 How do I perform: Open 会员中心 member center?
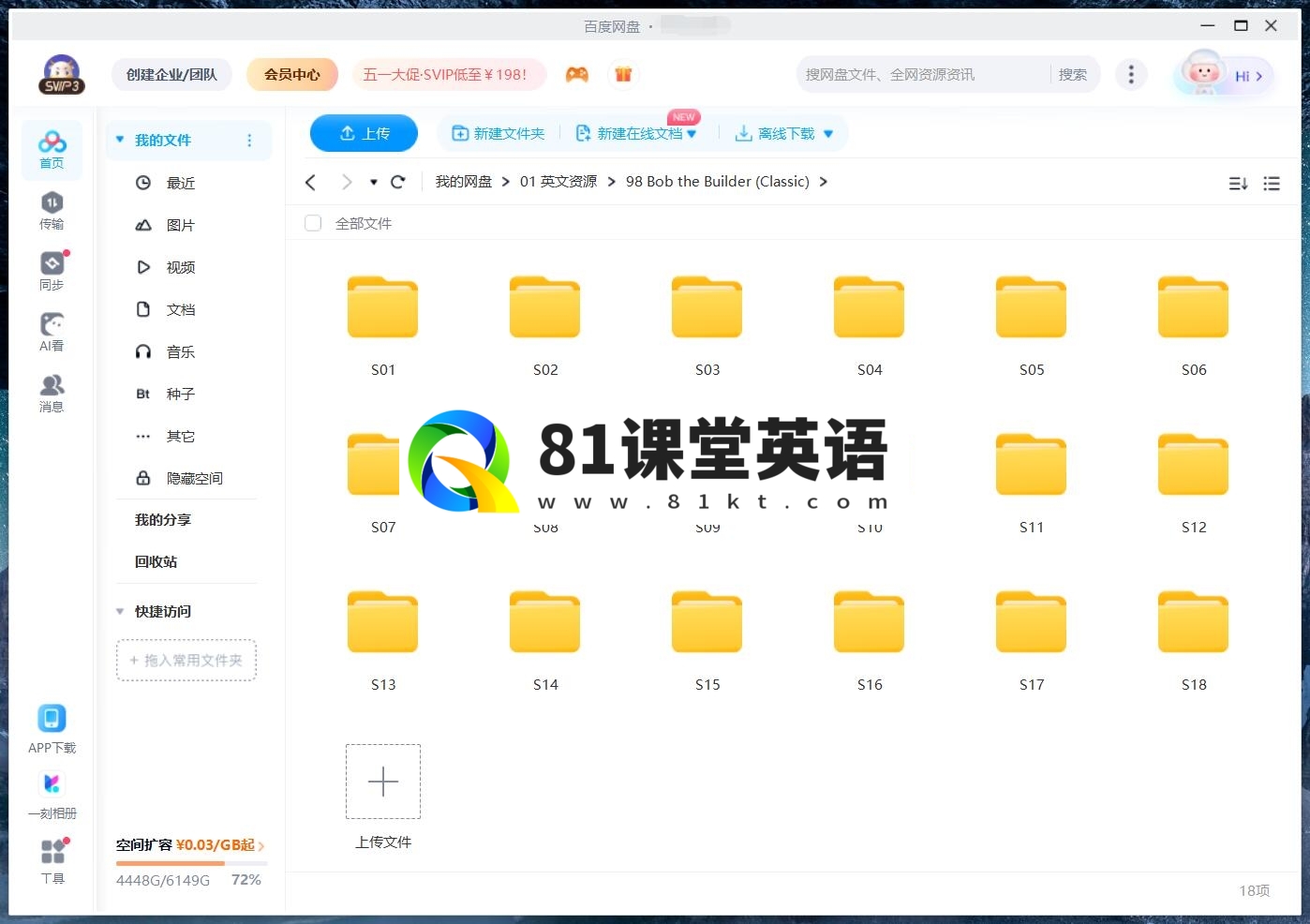(292, 74)
